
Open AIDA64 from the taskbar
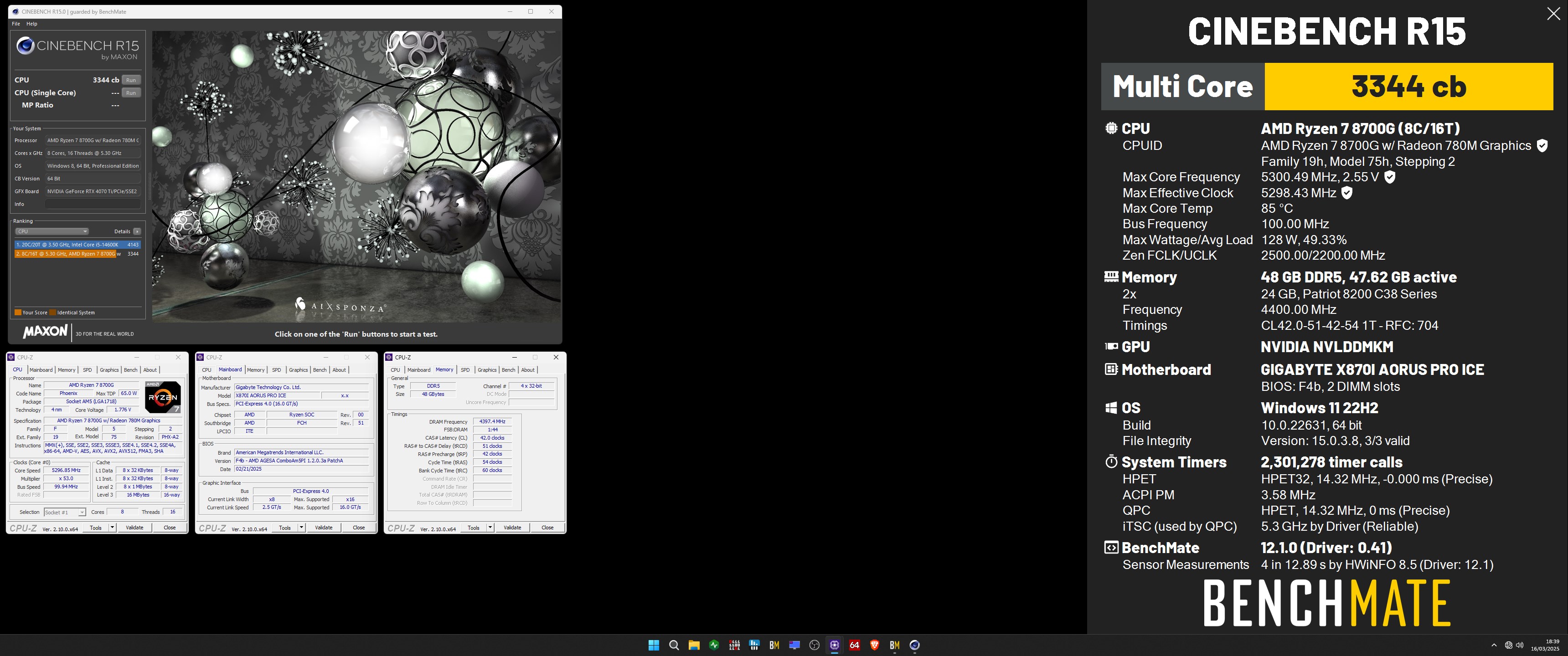855,645
